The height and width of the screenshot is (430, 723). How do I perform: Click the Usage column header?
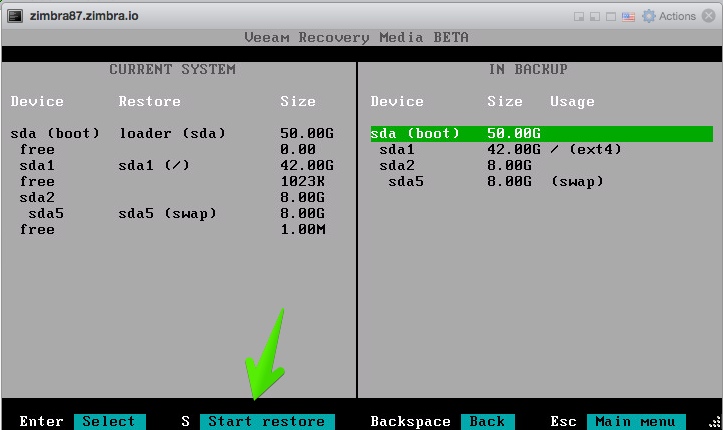pyautogui.click(x=572, y=101)
